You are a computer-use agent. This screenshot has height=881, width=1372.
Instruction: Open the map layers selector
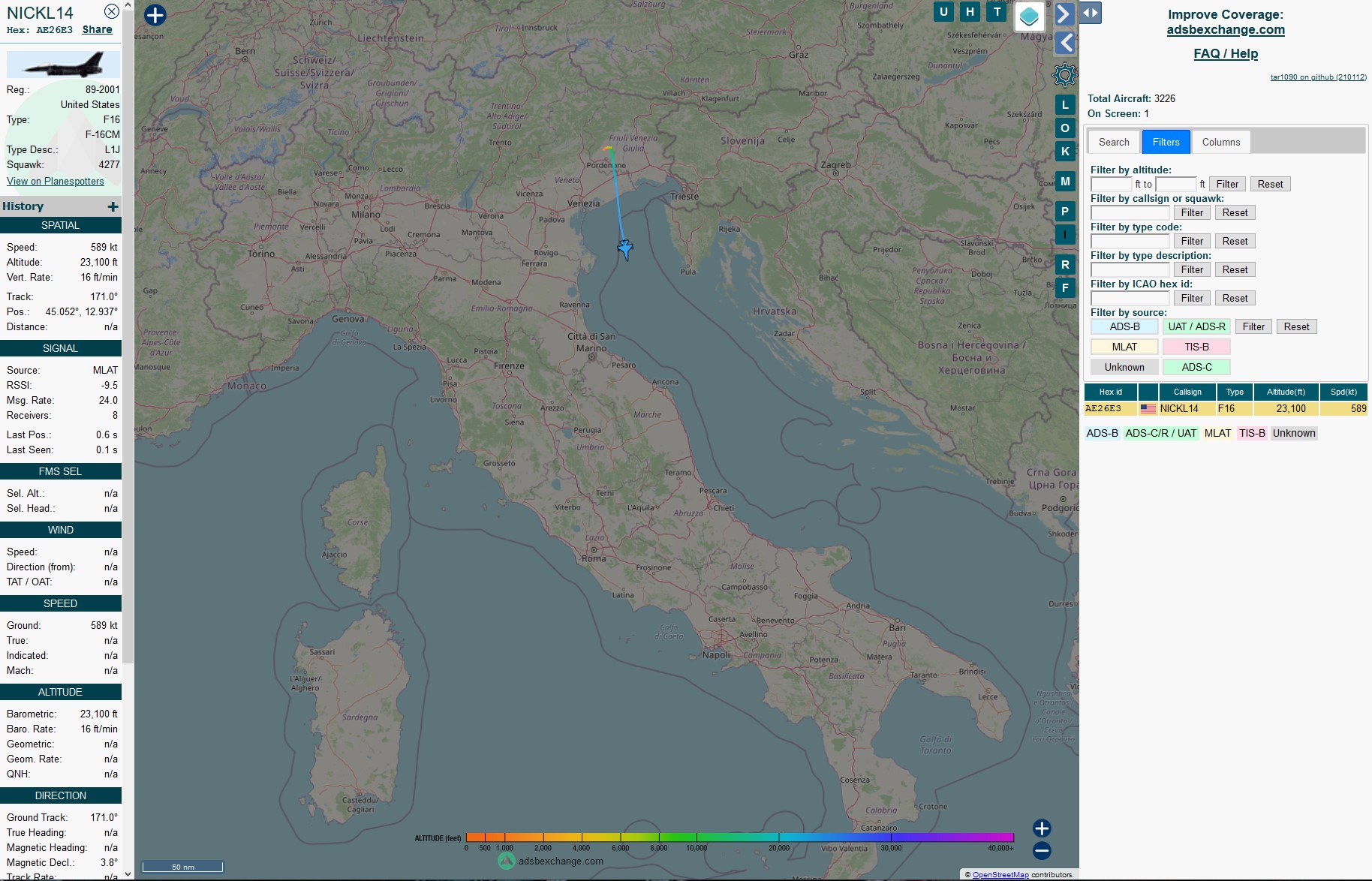pos(1029,17)
